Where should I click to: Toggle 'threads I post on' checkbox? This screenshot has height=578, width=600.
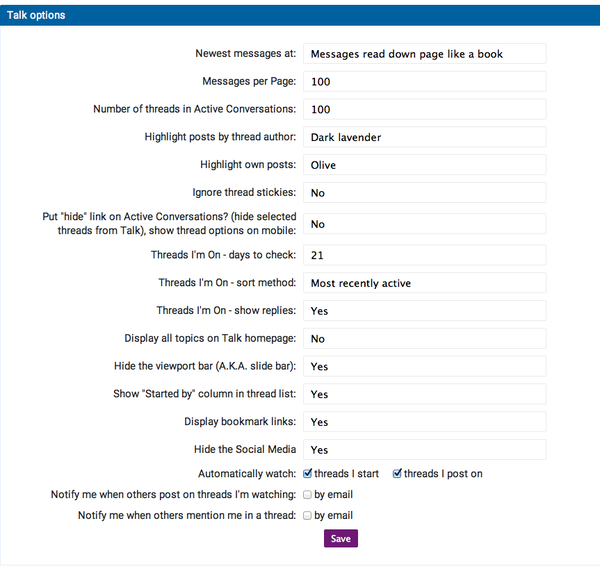pyautogui.click(x=397, y=474)
